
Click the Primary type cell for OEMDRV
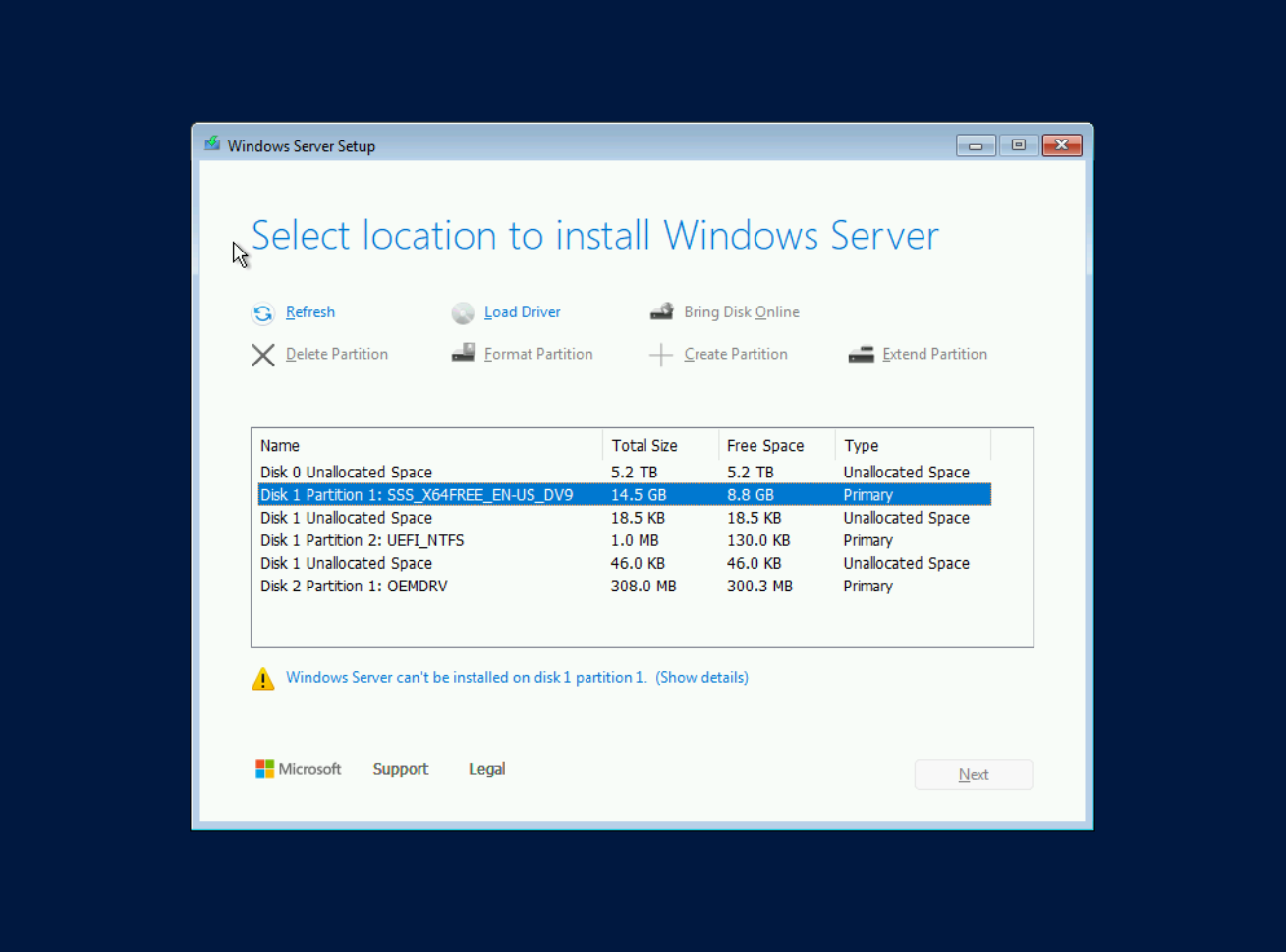868,586
